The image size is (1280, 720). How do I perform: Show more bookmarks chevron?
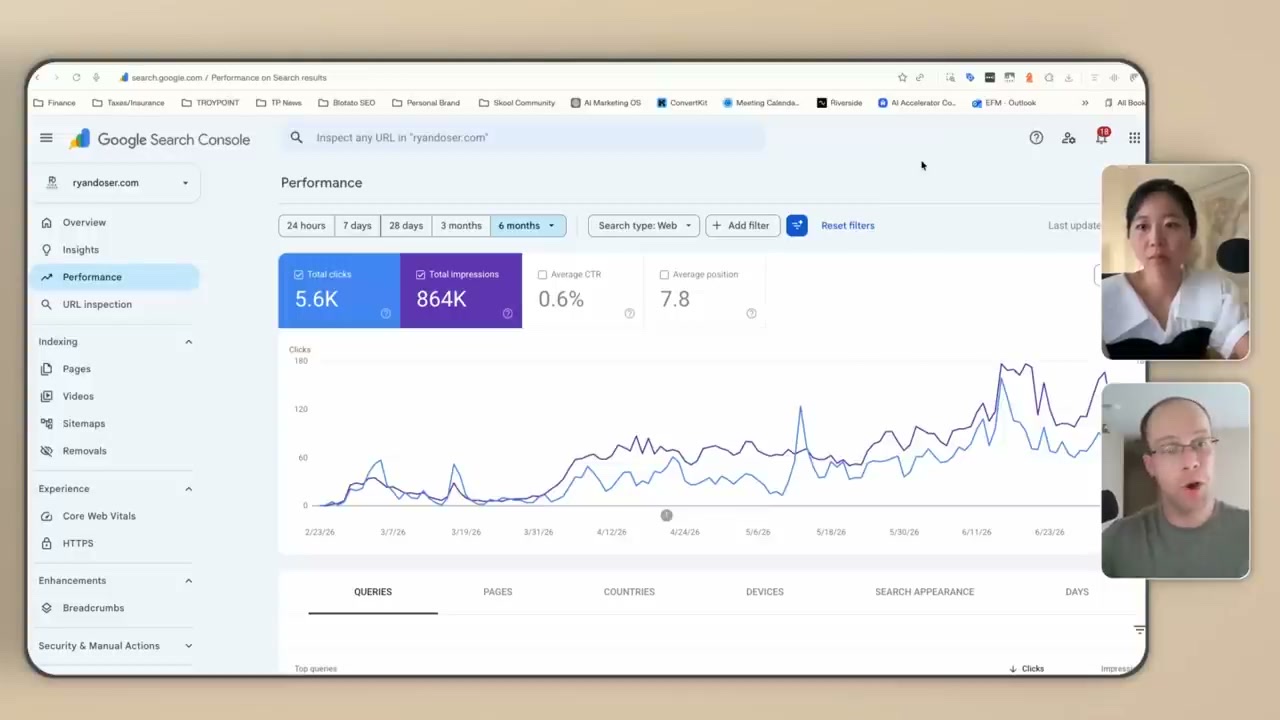click(1084, 103)
